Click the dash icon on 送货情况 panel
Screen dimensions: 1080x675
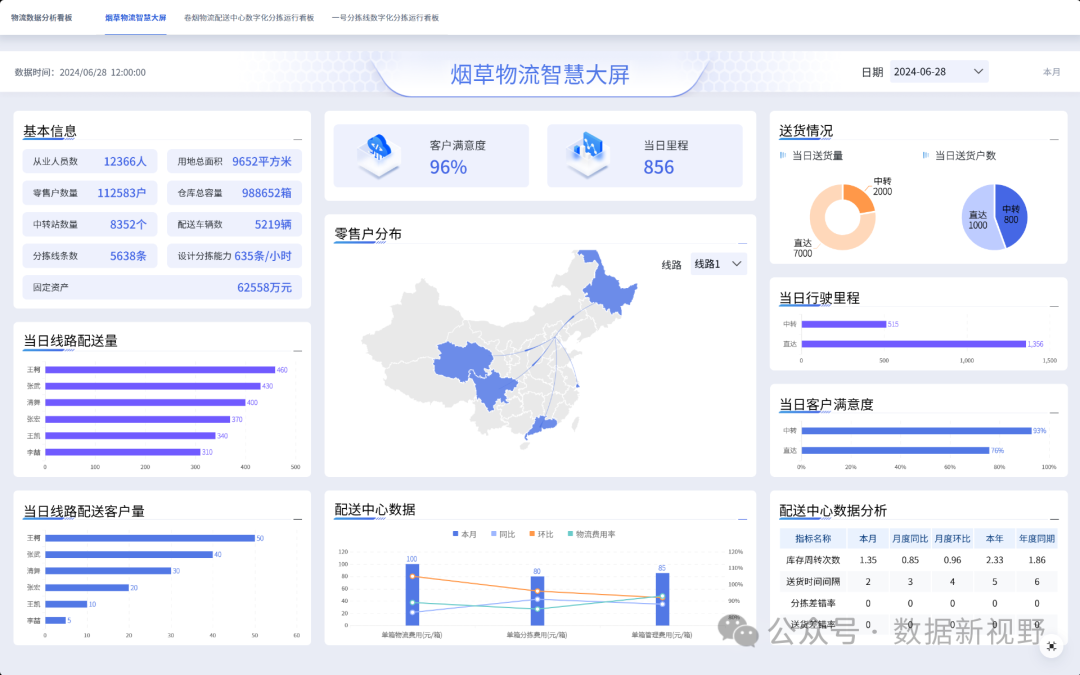click(x=1053, y=140)
